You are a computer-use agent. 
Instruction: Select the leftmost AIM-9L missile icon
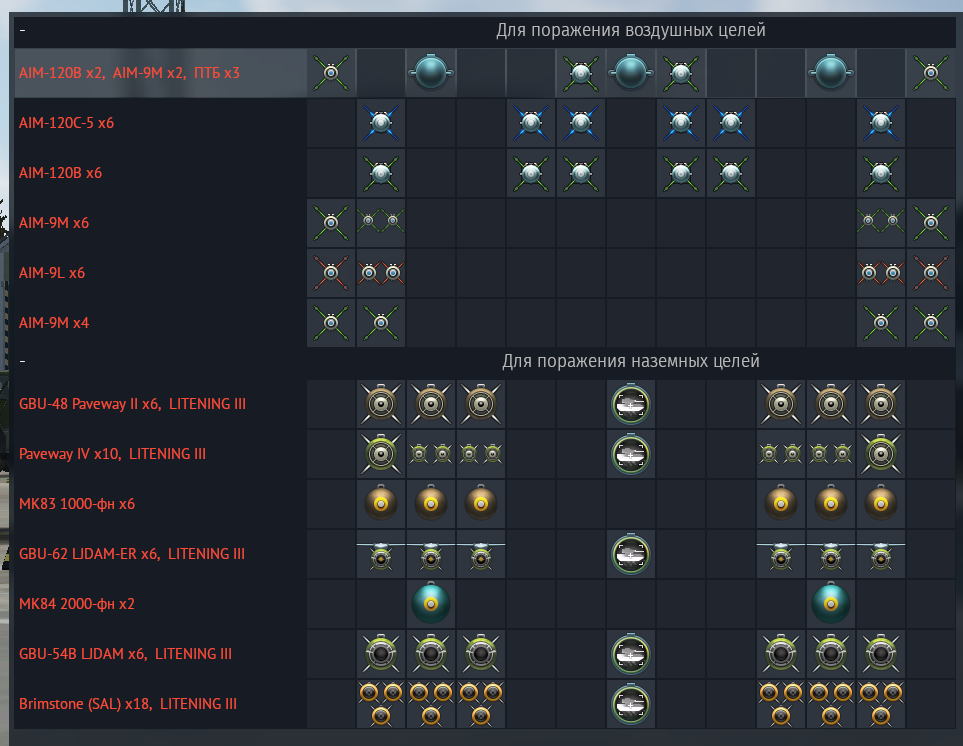331,273
